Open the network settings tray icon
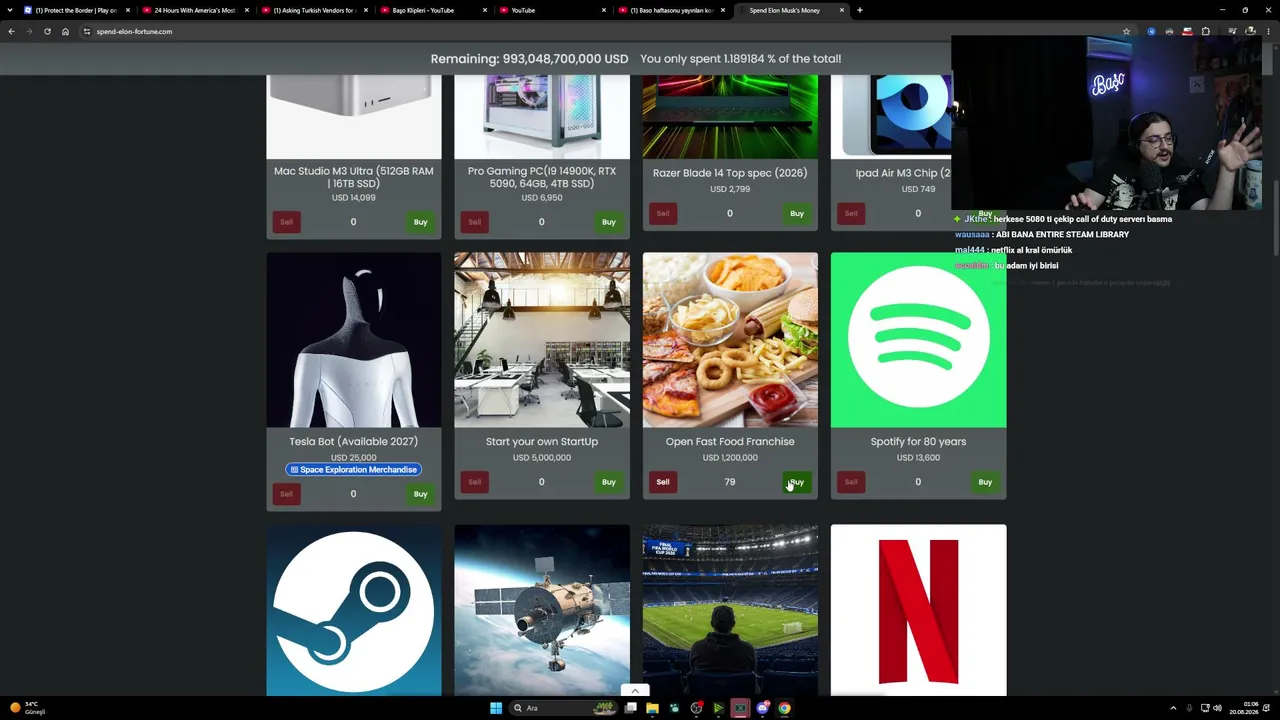 [1205, 708]
